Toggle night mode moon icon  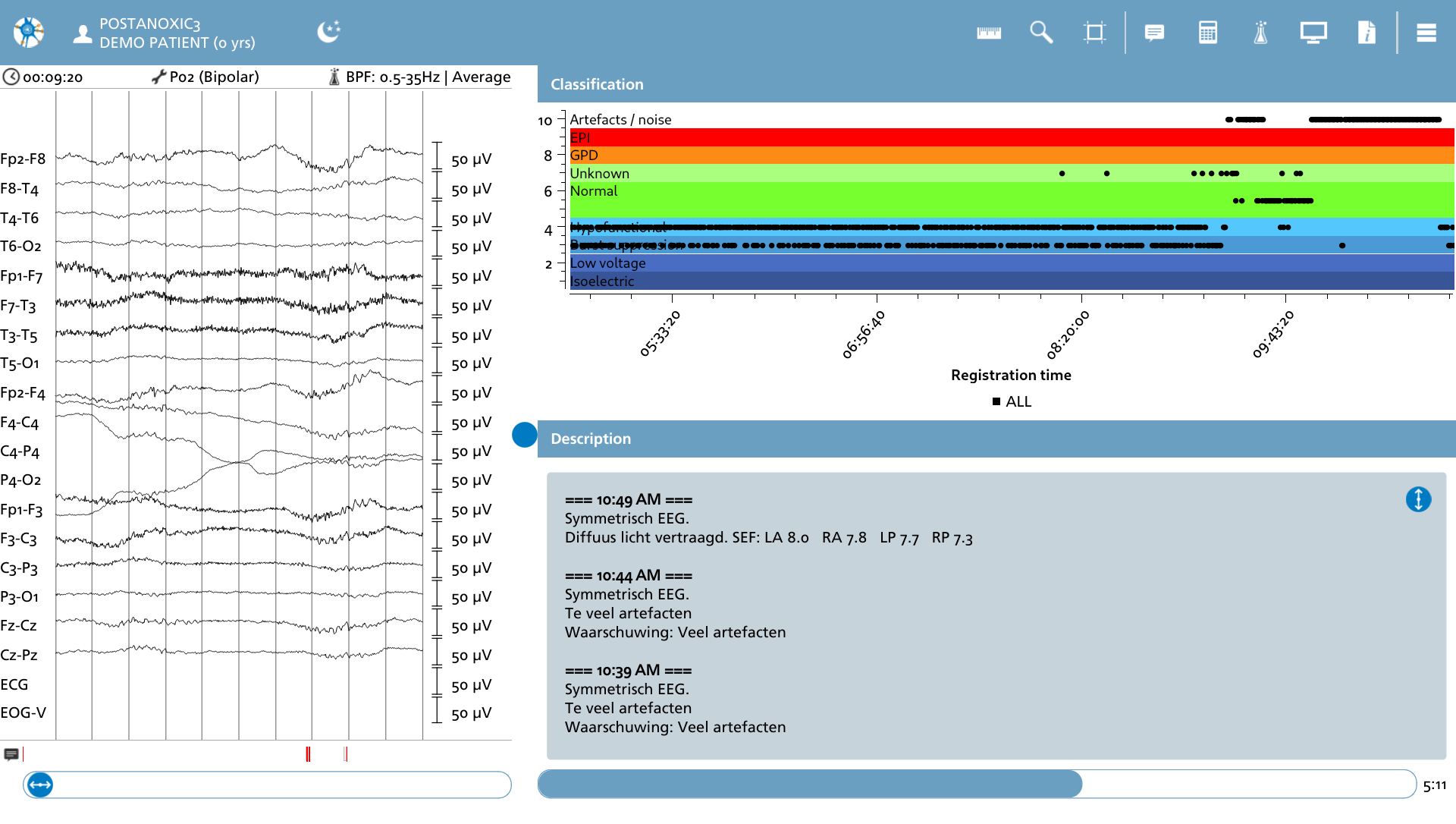(328, 32)
